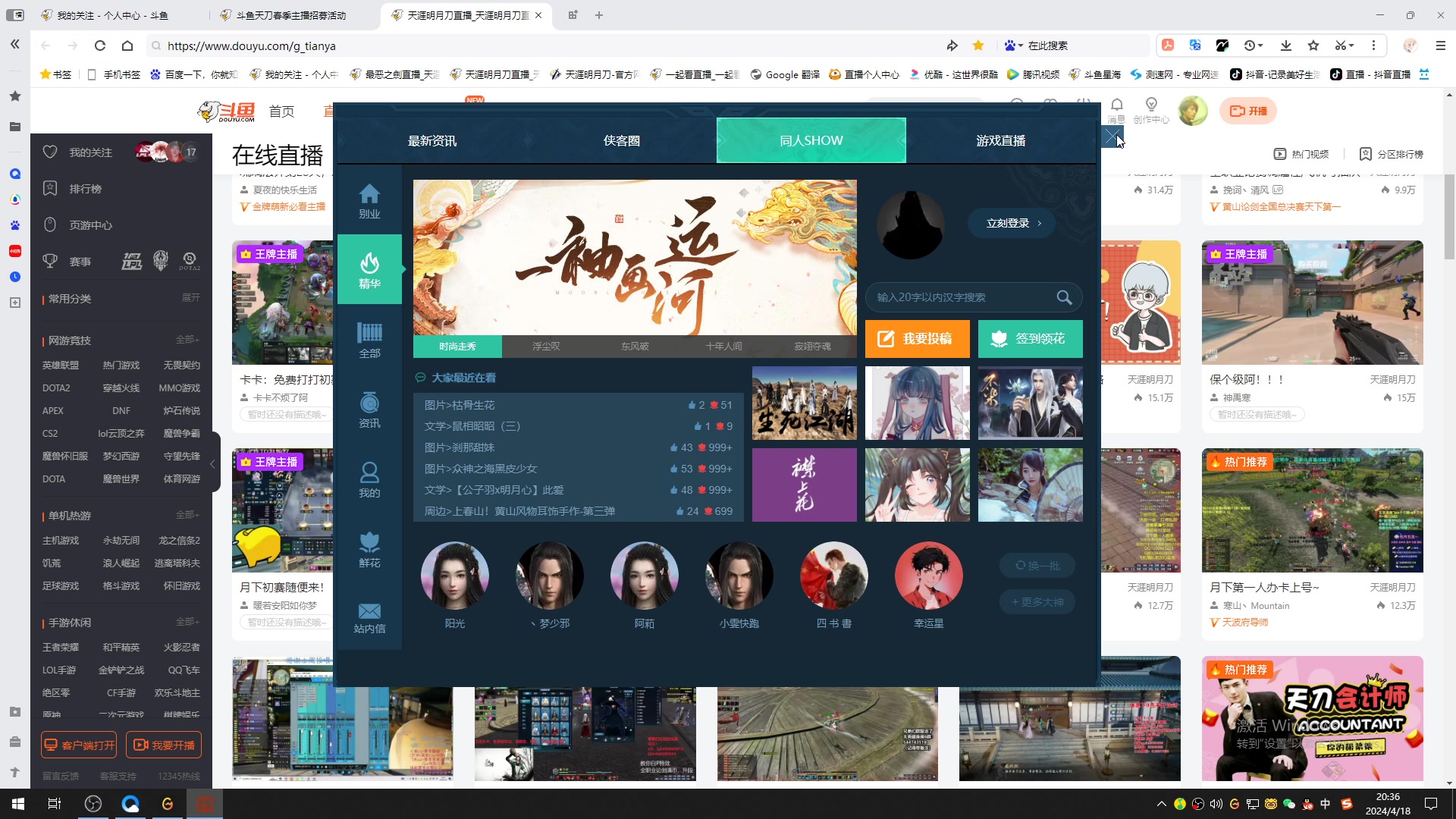Open Task View on the taskbar
The height and width of the screenshot is (819, 1456).
55,804
